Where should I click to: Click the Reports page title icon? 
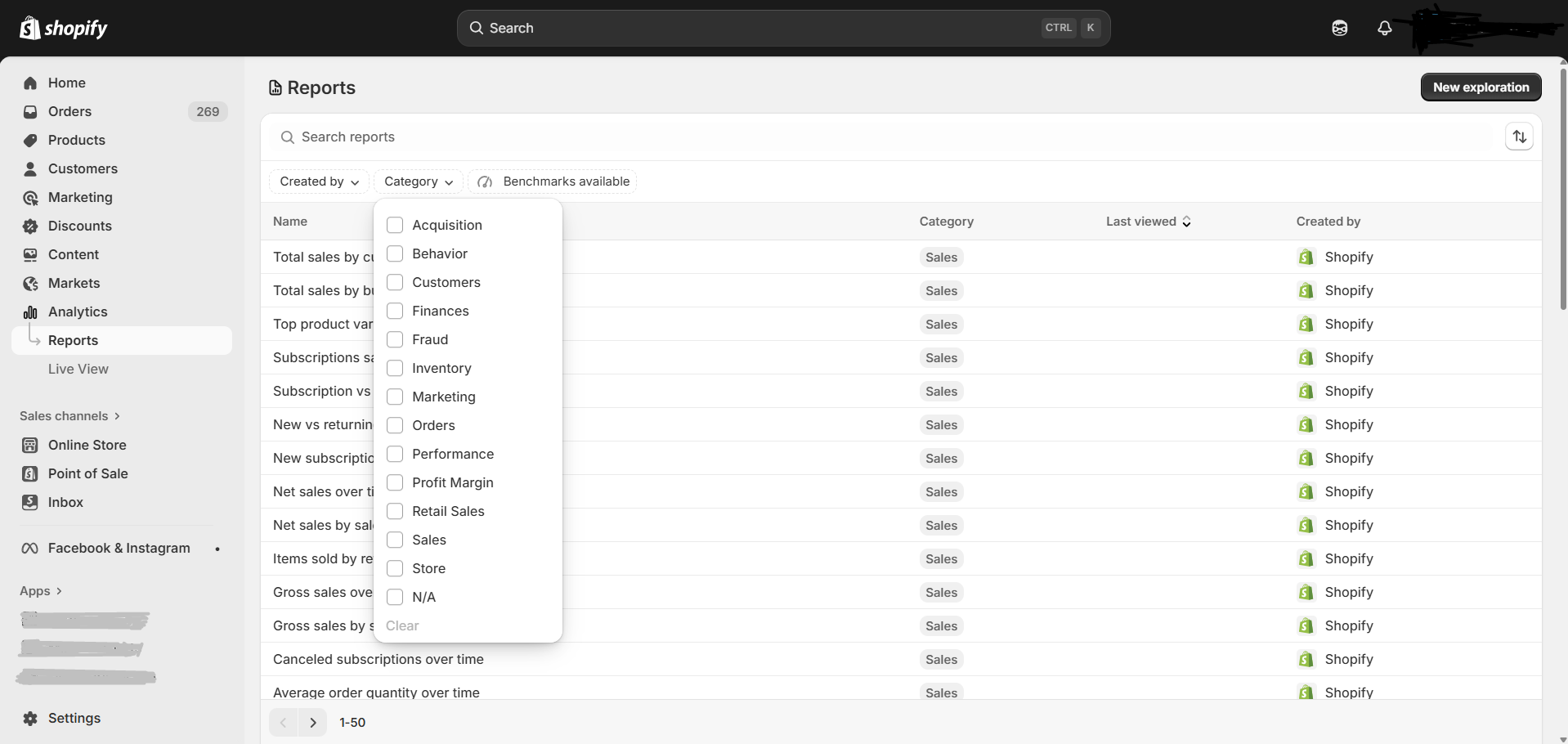[x=276, y=87]
